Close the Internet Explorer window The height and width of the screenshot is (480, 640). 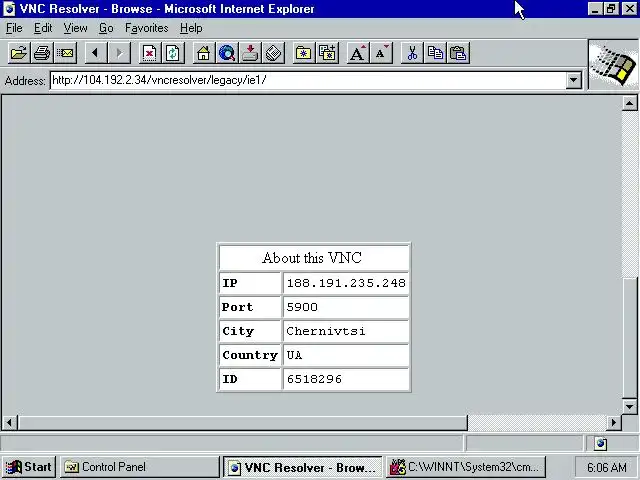630,9
